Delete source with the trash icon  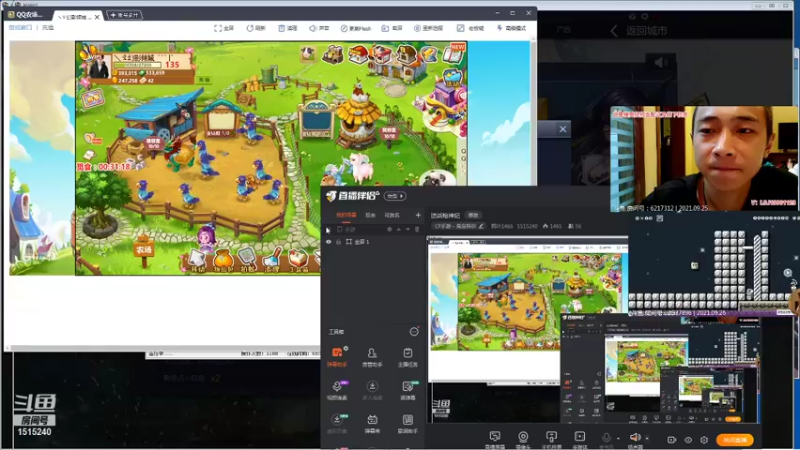point(417,230)
